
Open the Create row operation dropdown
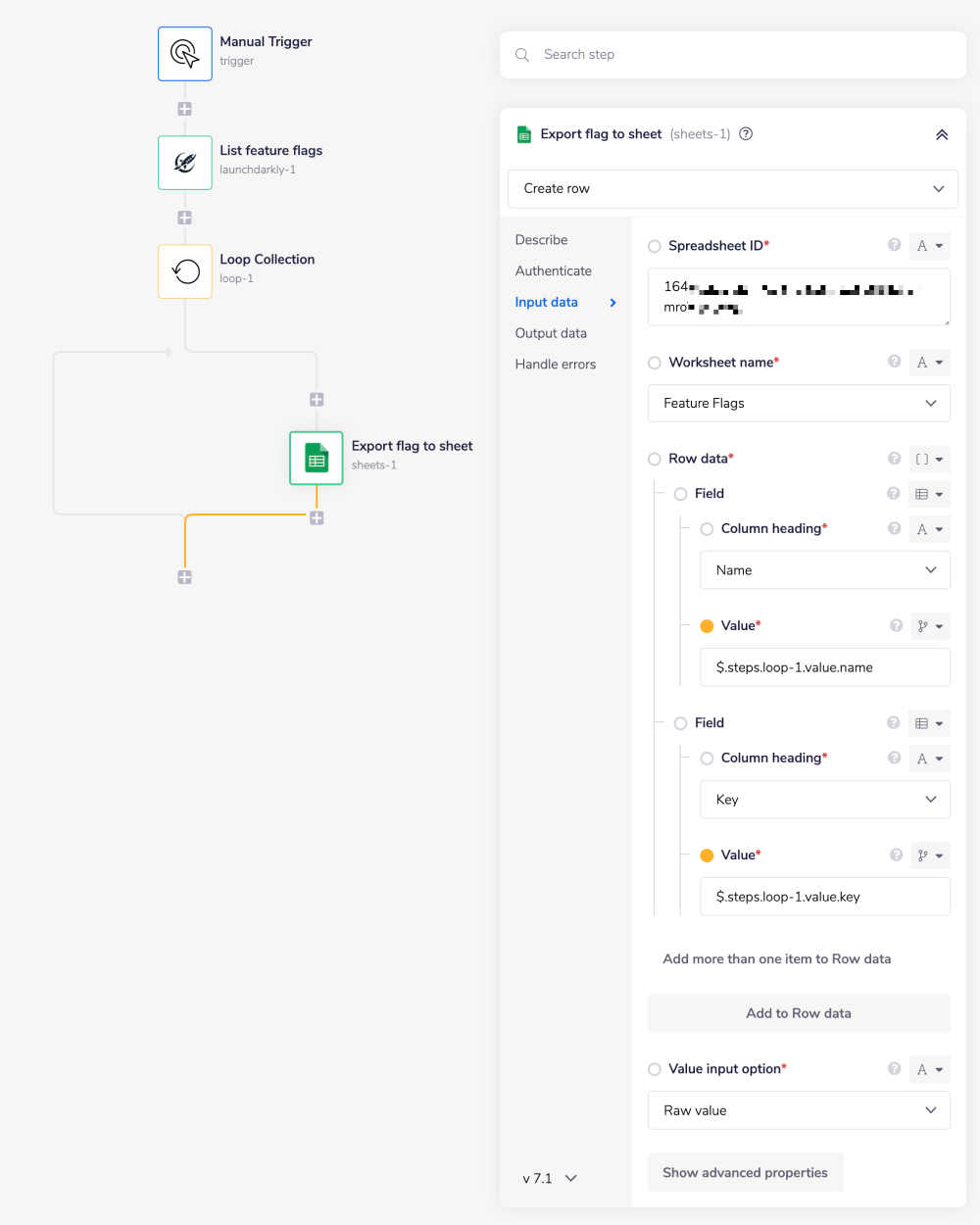[x=732, y=189]
